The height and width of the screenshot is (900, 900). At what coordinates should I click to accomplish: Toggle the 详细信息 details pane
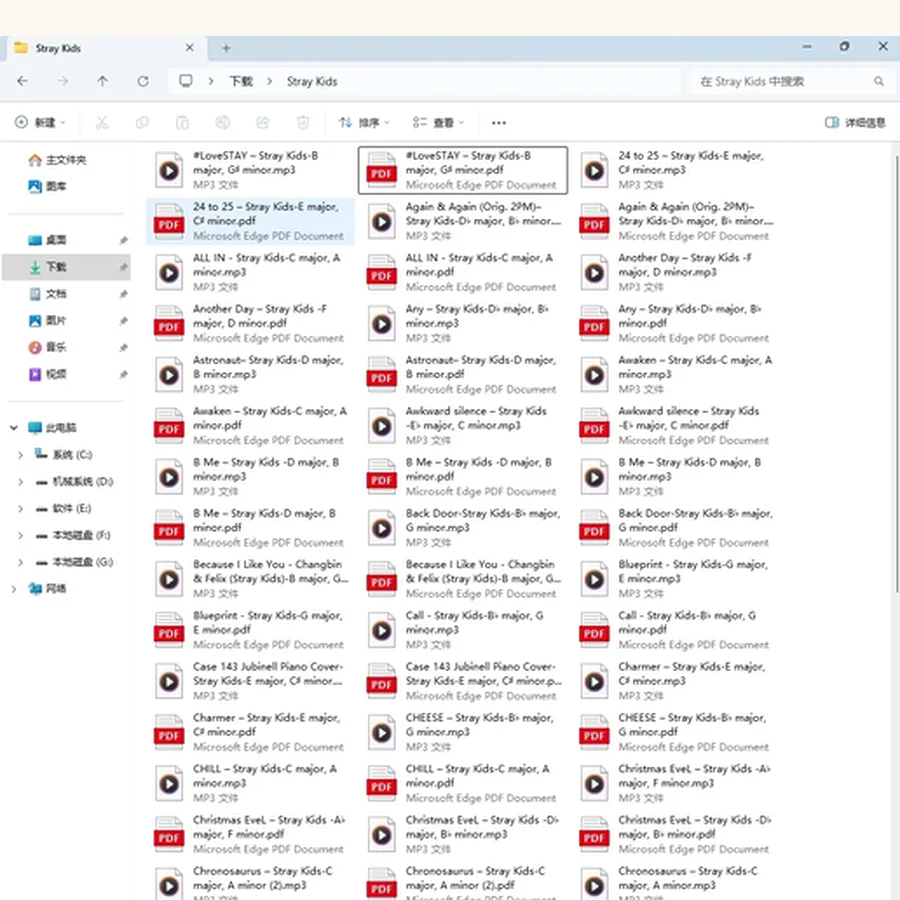(855, 122)
